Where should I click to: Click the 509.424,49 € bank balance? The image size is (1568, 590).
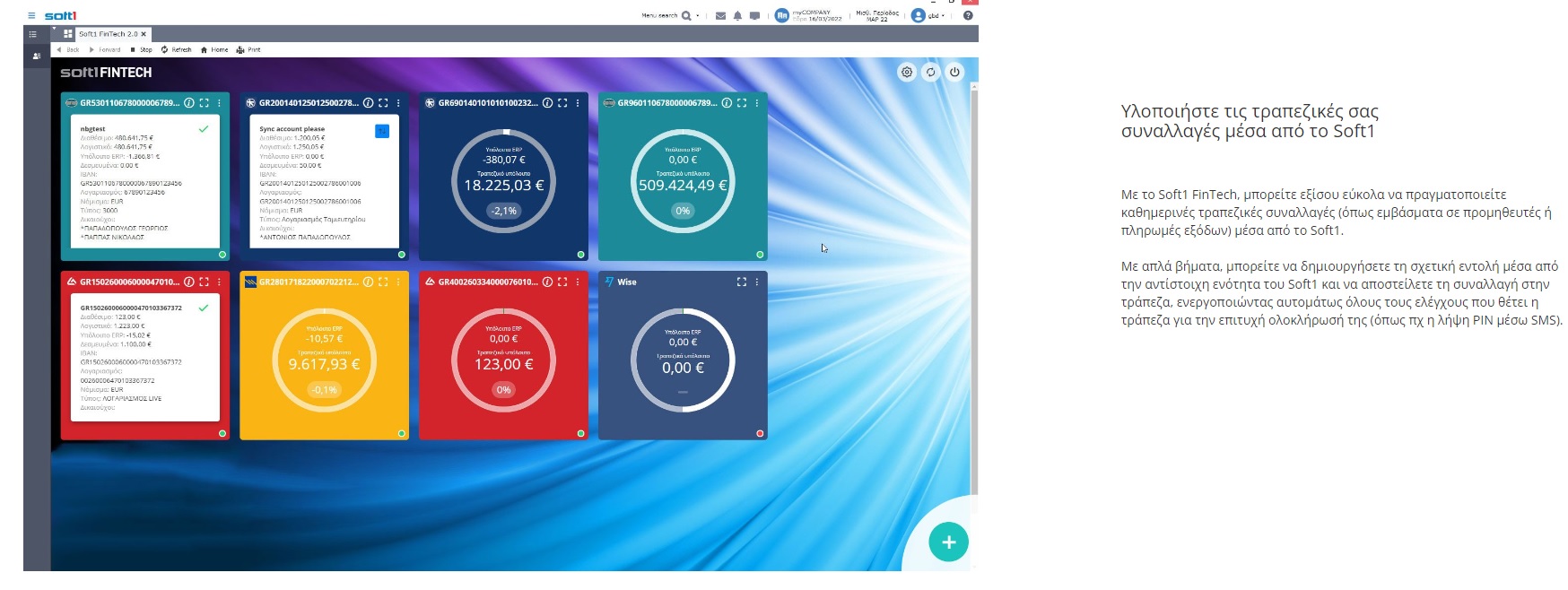683,186
